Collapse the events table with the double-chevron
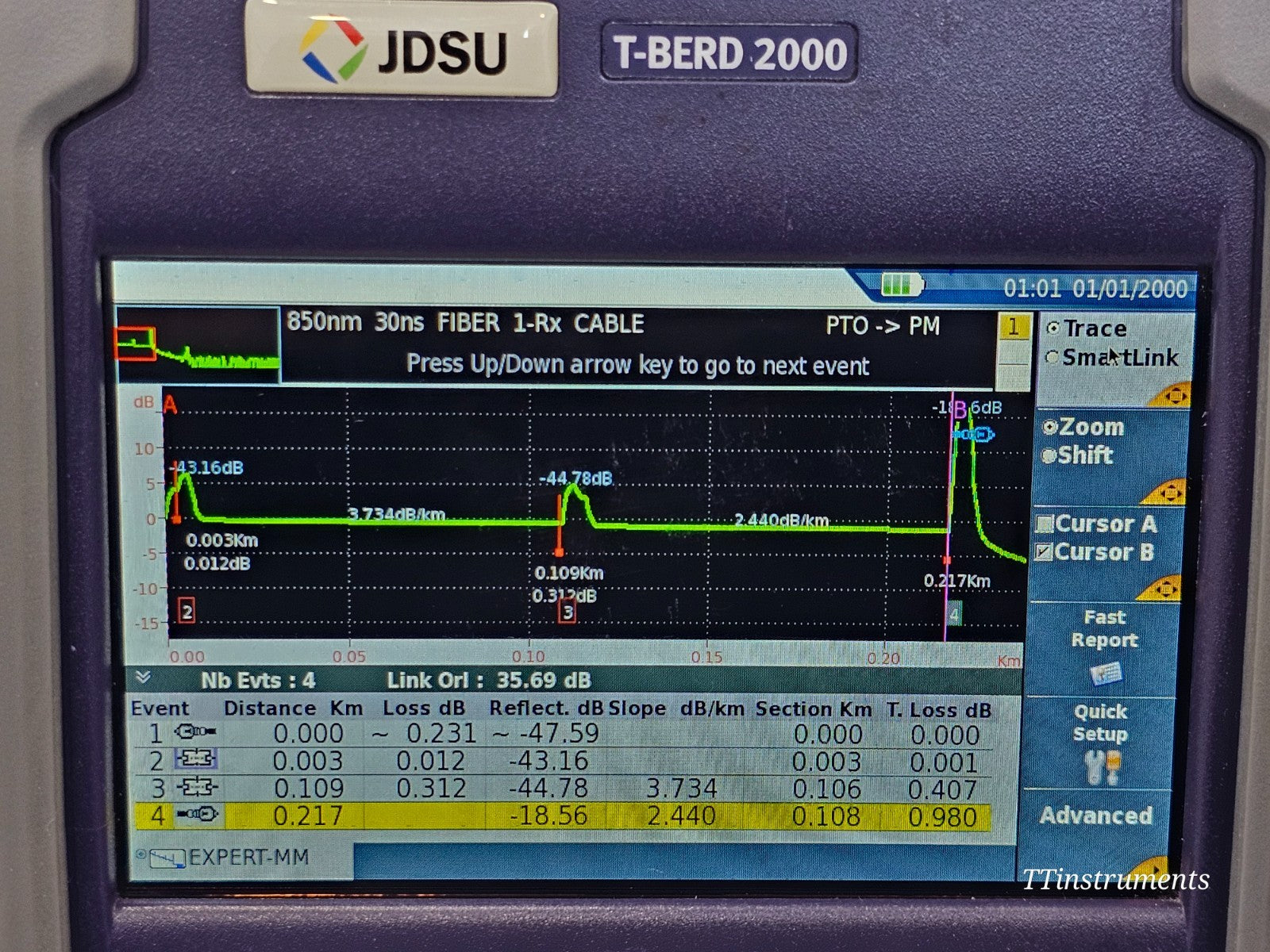Screen dimensions: 1270x952 tap(144, 678)
